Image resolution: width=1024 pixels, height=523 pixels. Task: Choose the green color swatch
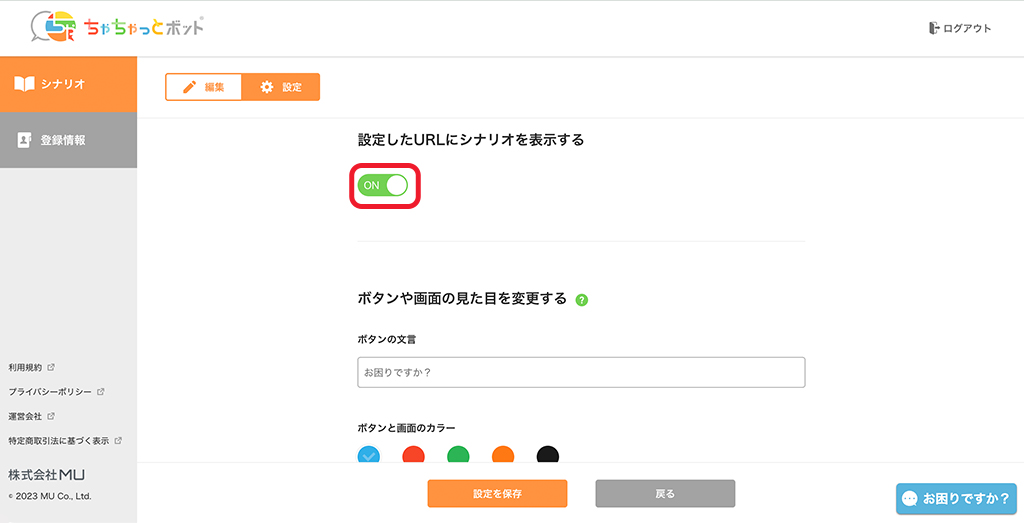click(x=458, y=456)
